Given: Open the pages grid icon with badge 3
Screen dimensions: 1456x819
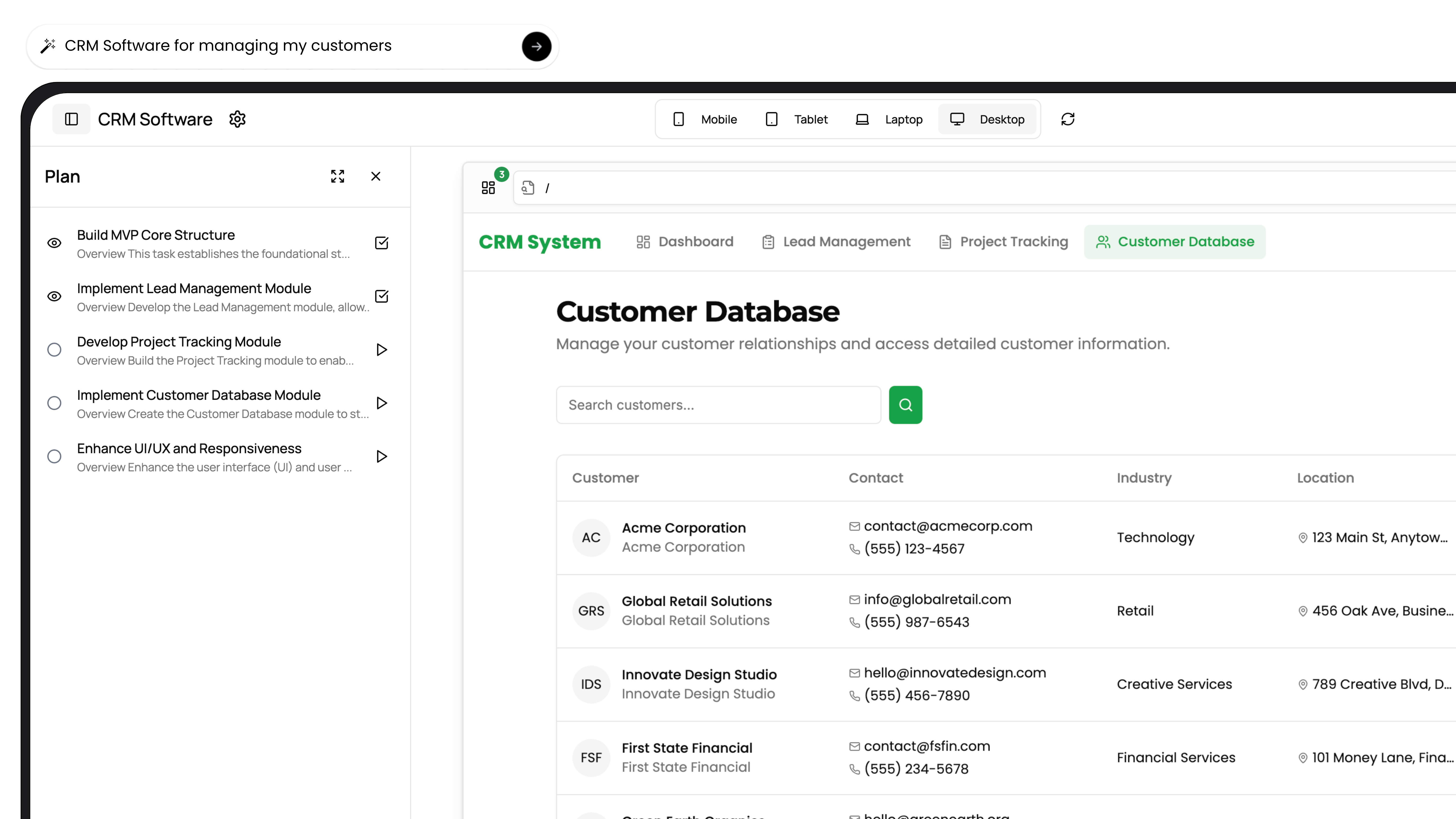Looking at the screenshot, I should [488, 188].
